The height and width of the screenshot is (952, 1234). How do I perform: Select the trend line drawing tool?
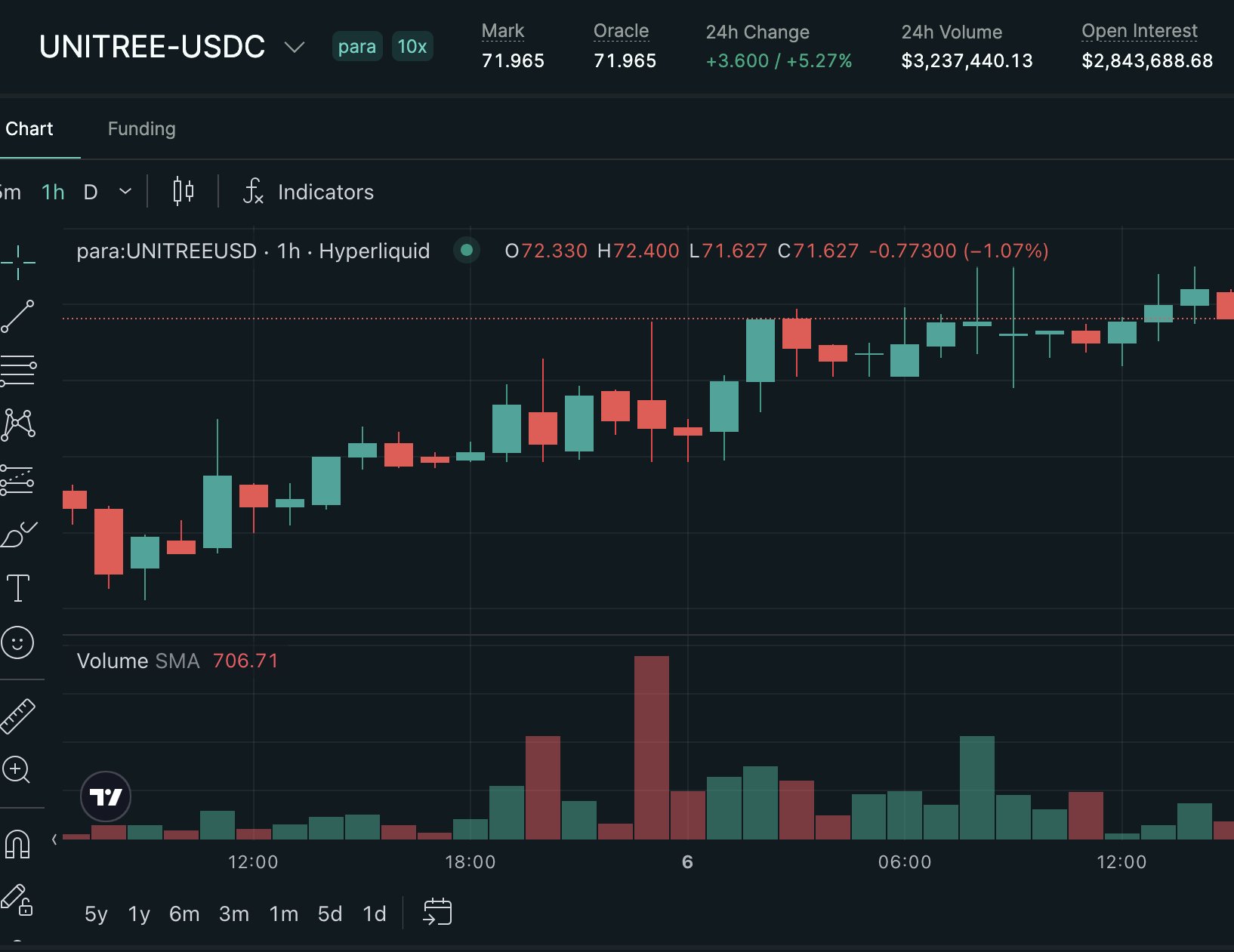pyautogui.click(x=18, y=316)
